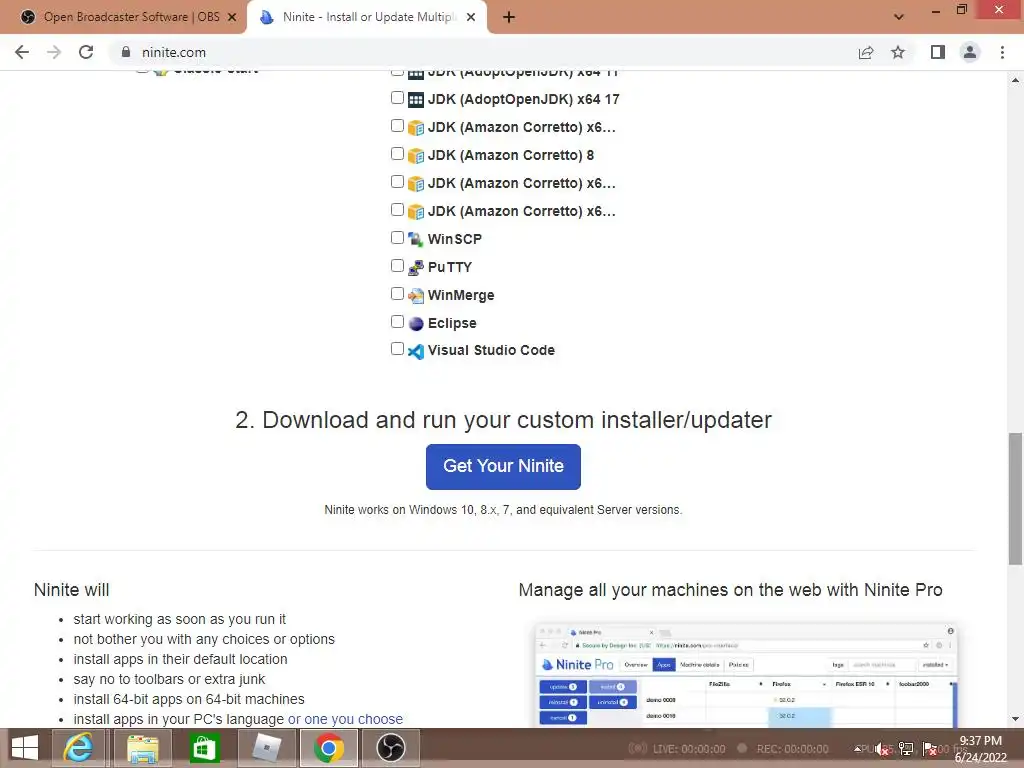Screen dimensions: 1024x768
Task: Click the WinSCP app icon
Action: point(416,240)
